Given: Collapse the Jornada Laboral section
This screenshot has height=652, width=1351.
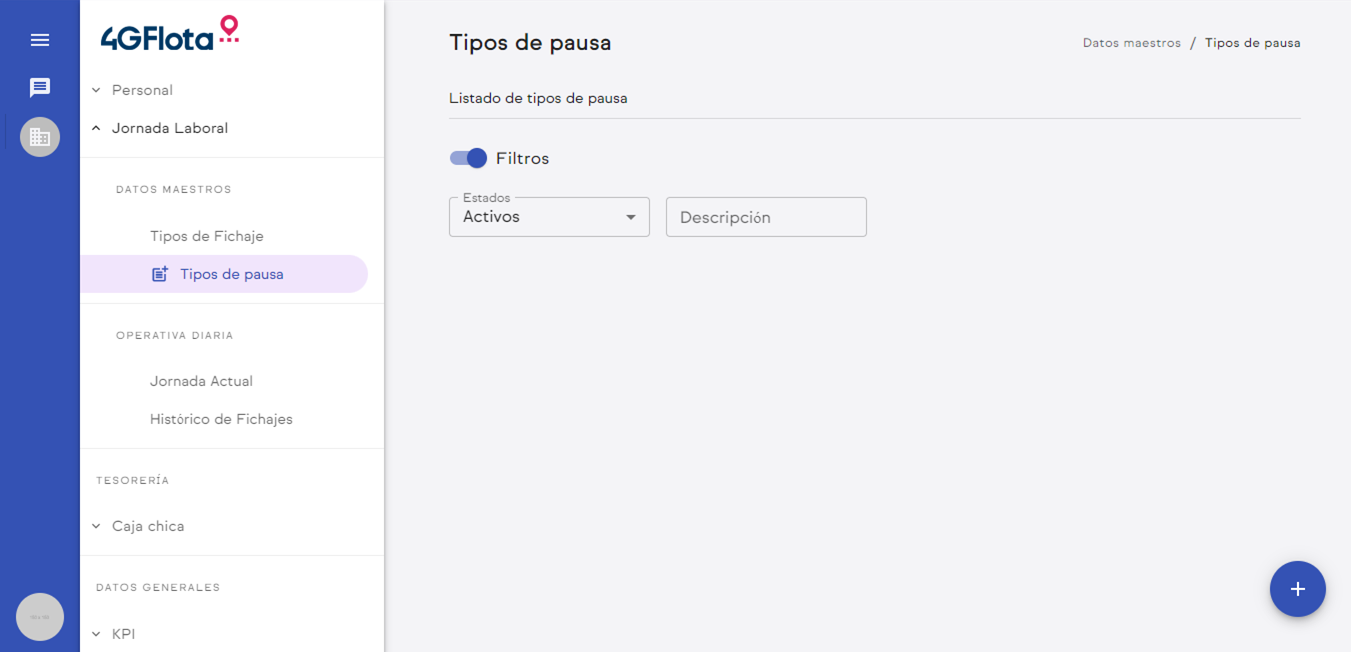Looking at the screenshot, I should pyautogui.click(x=170, y=128).
